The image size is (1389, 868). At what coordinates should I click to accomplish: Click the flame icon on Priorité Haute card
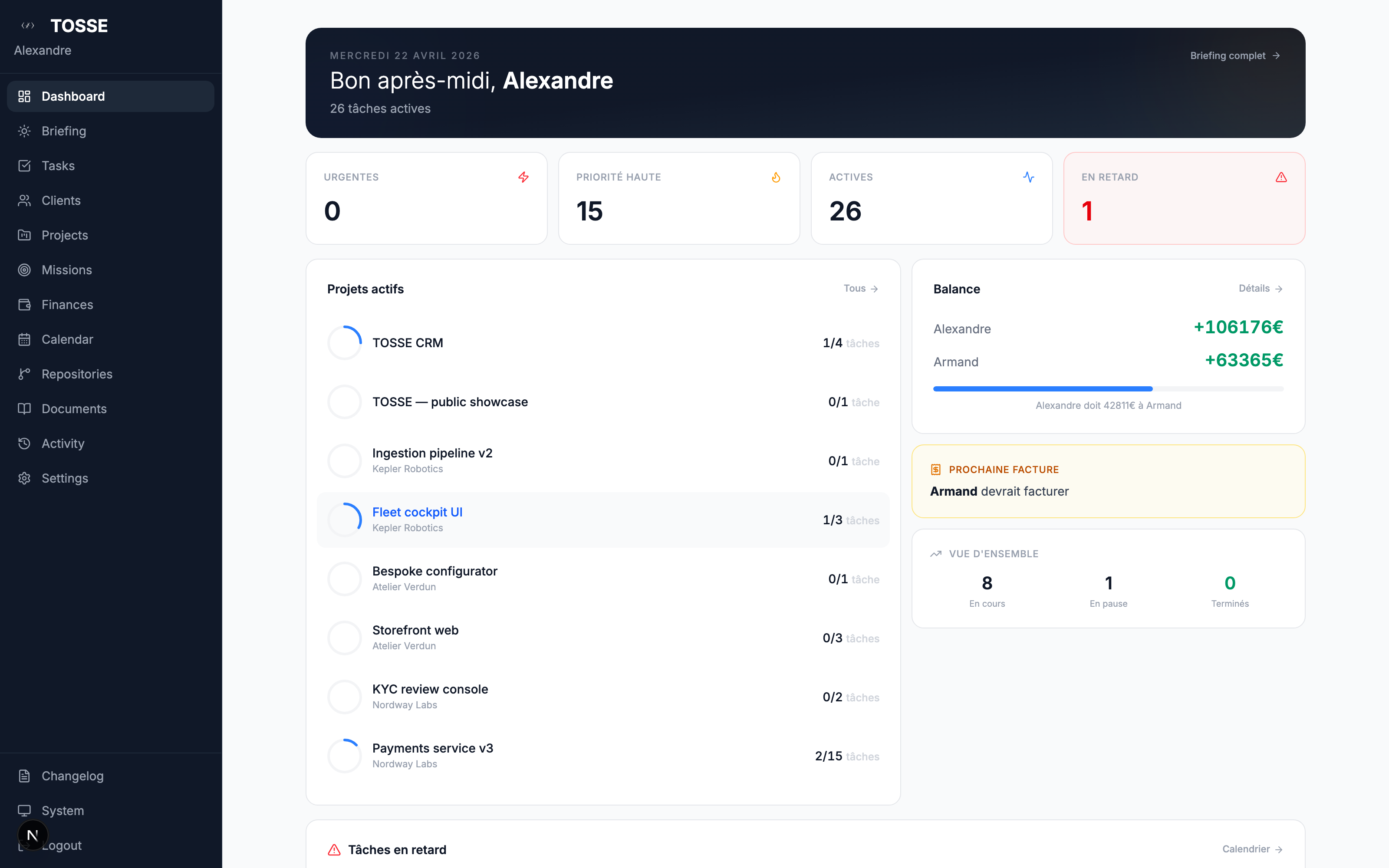(776, 177)
